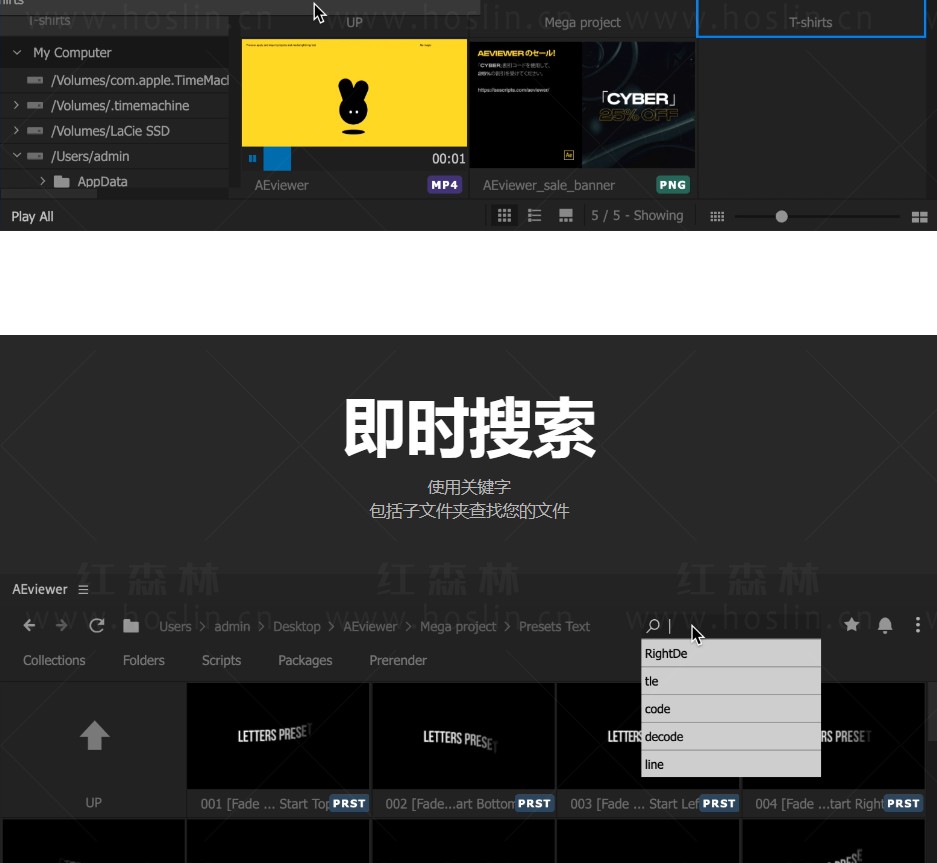Go to admin in the breadcrumb
The height and width of the screenshot is (863, 937).
[x=232, y=626]
